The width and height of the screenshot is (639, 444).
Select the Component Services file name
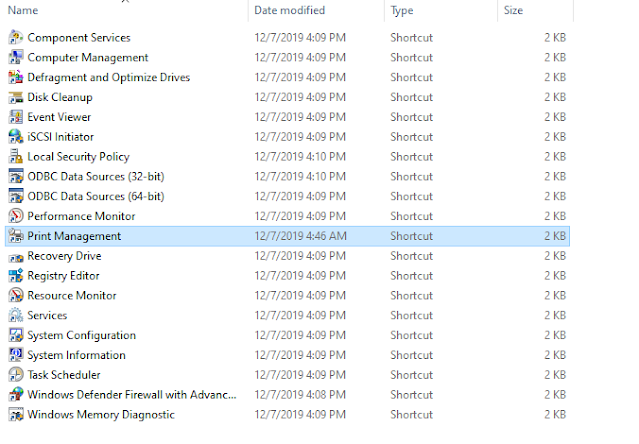(79, 37)
